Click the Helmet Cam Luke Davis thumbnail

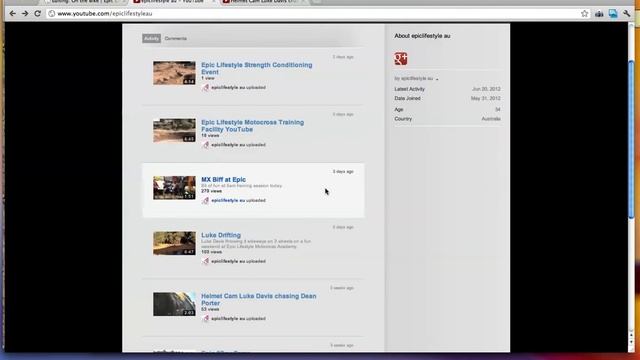174,304
